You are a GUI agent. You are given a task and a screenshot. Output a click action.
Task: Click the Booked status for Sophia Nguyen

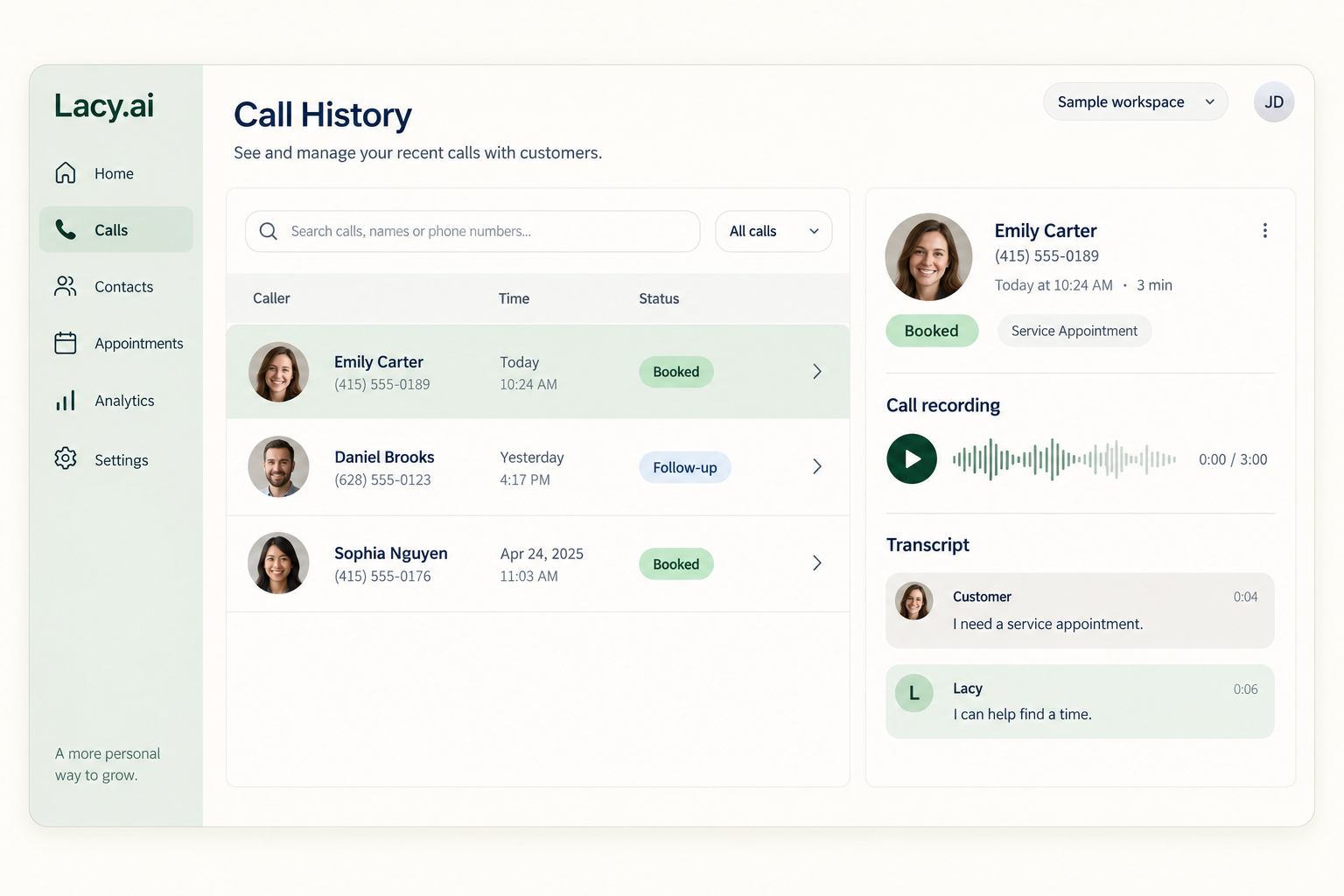(676, 564)
